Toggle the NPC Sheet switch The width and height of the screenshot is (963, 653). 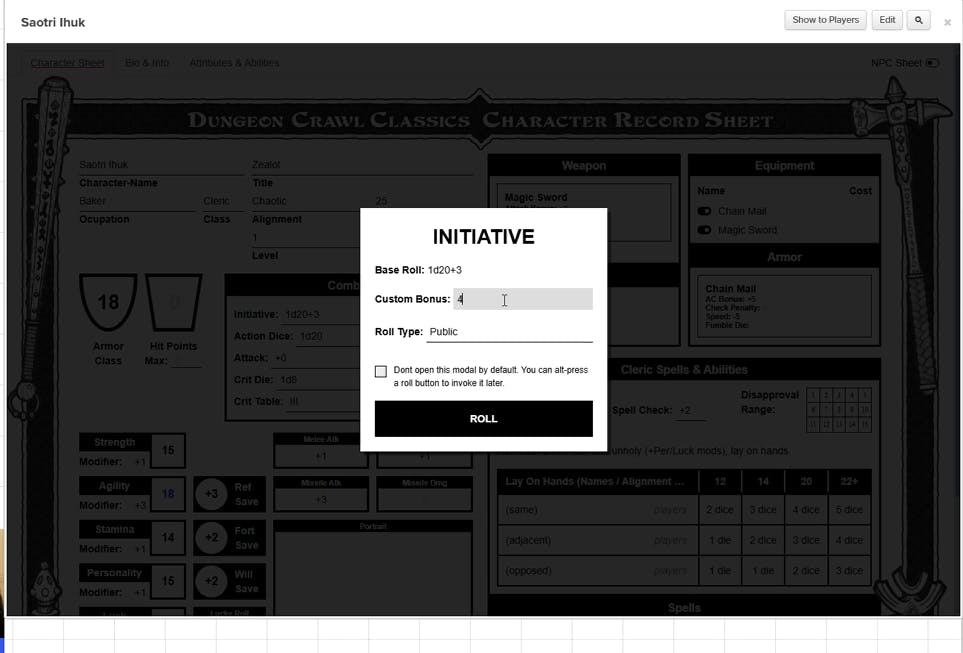932,63
